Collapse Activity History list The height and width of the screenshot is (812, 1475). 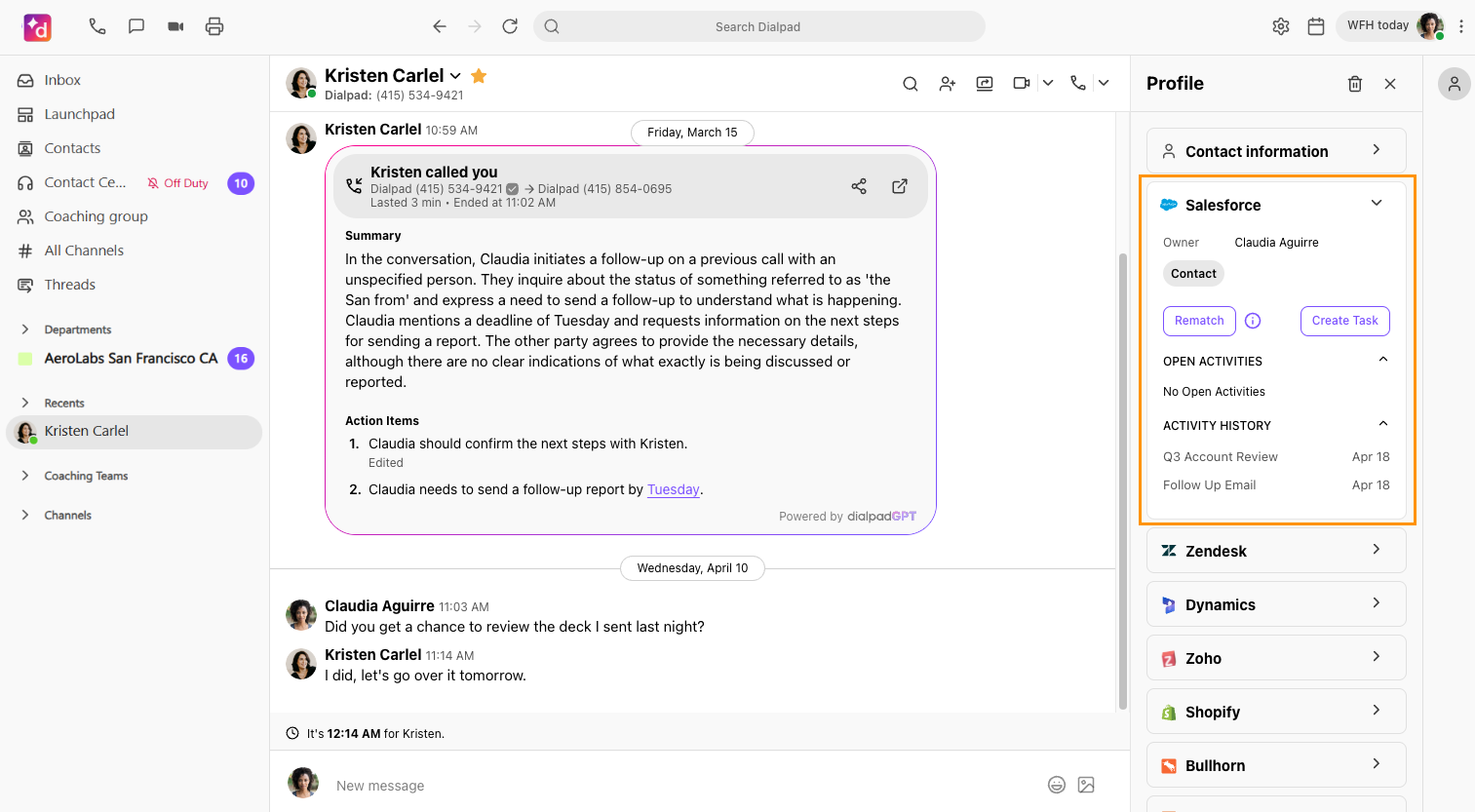click(1382, 424)
